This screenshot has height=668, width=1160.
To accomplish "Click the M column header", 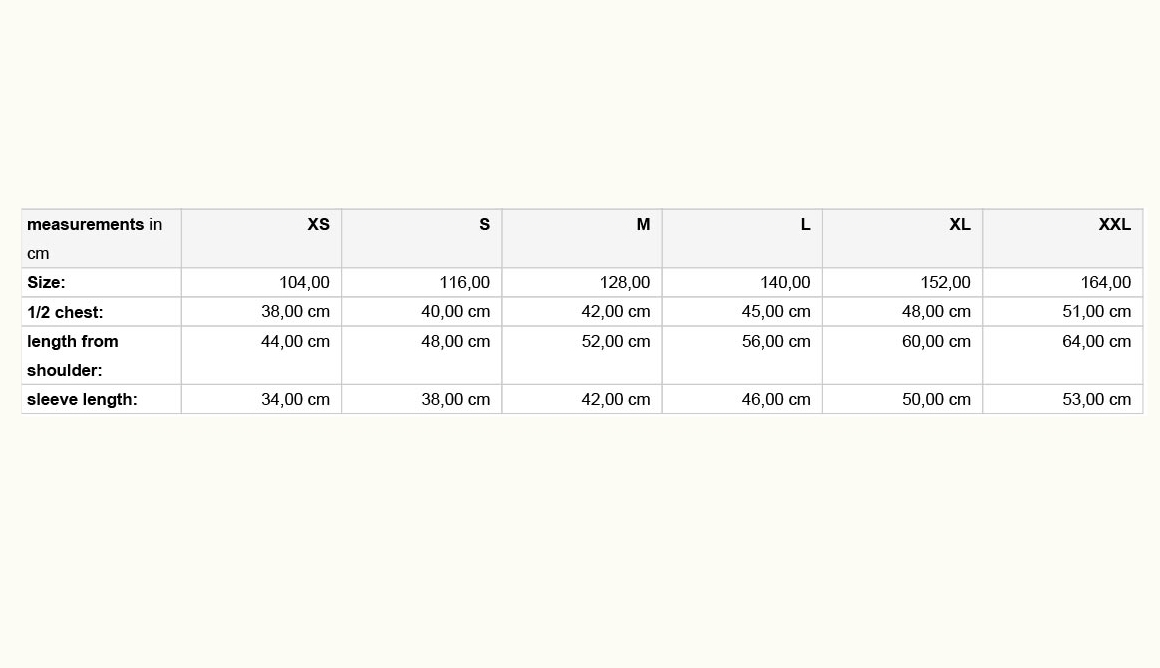I will click(582, 238).
